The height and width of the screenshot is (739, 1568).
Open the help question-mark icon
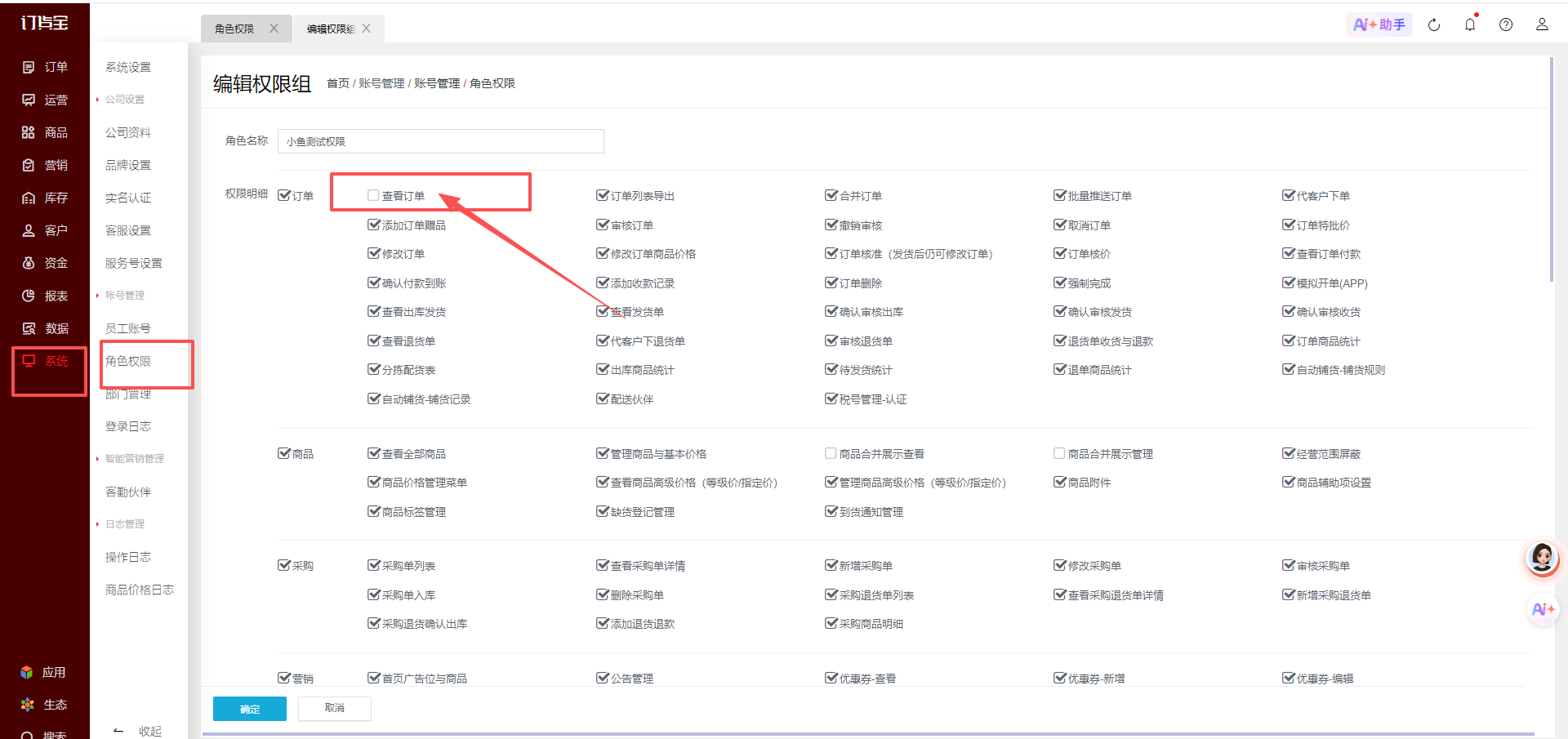[x=1506, y=24]
